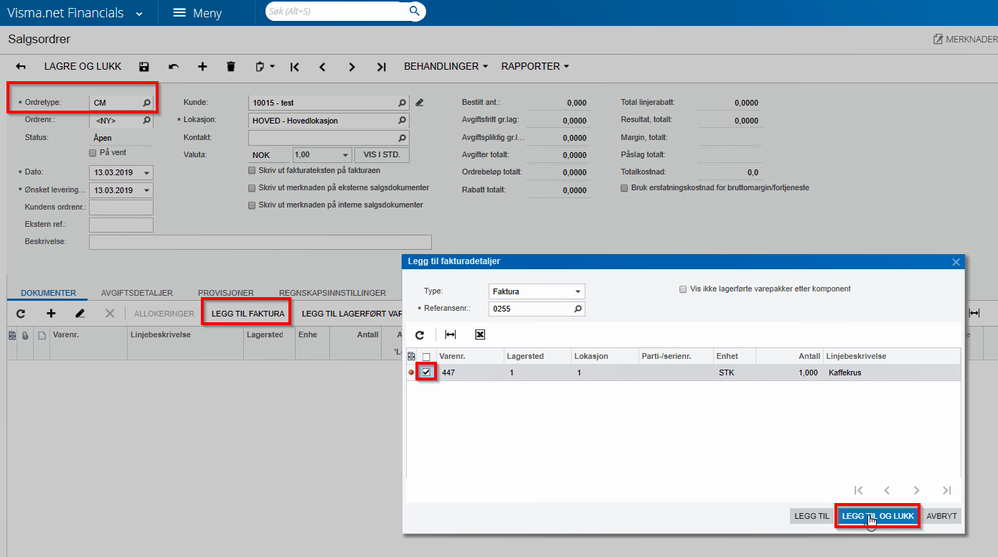Viewport: 998px width, 557px height.
Task: Go to the first record
Action: click(x=294, y=67)
